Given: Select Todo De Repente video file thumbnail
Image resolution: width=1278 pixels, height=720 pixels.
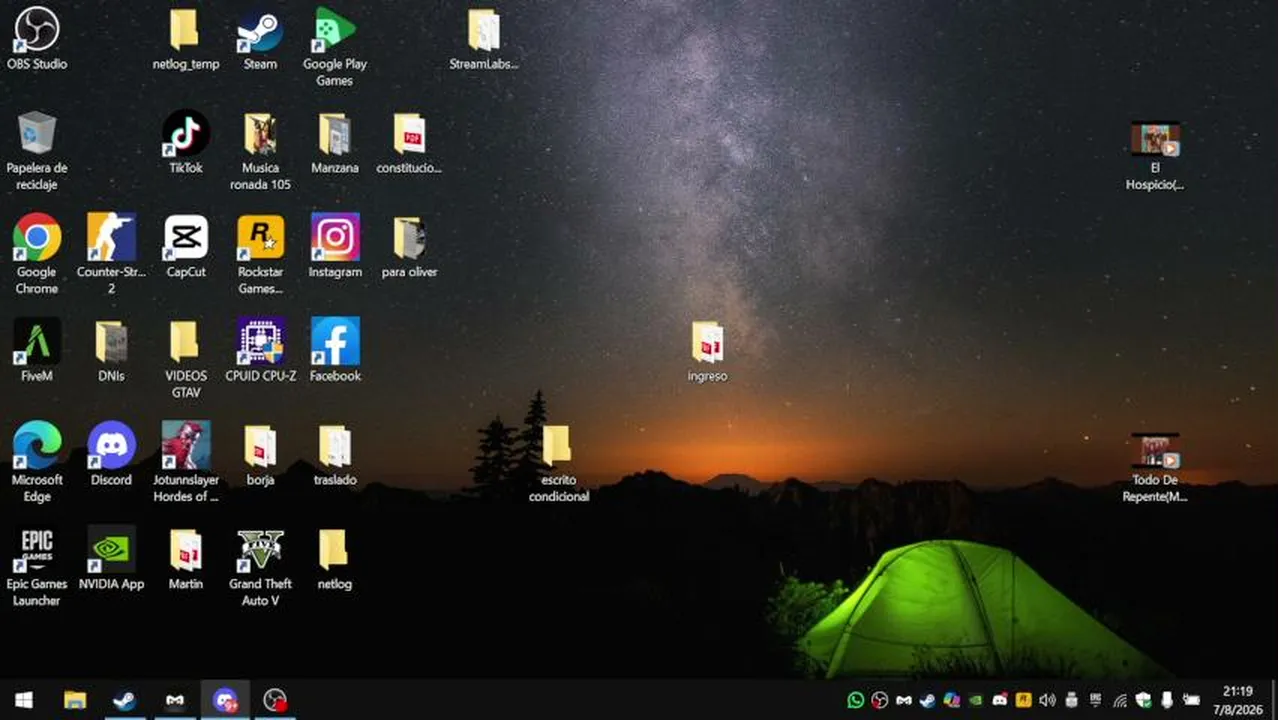Looking at the screenshot, I should pyautogui.click(x=1155, y=467).
